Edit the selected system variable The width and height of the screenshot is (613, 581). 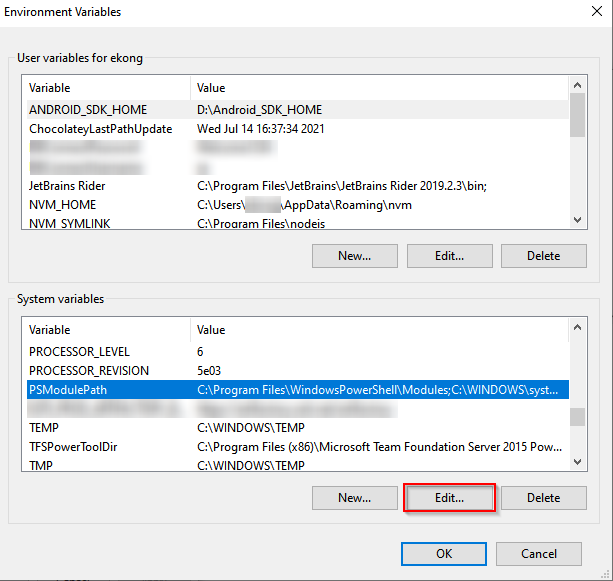click(x=449, y=497)
